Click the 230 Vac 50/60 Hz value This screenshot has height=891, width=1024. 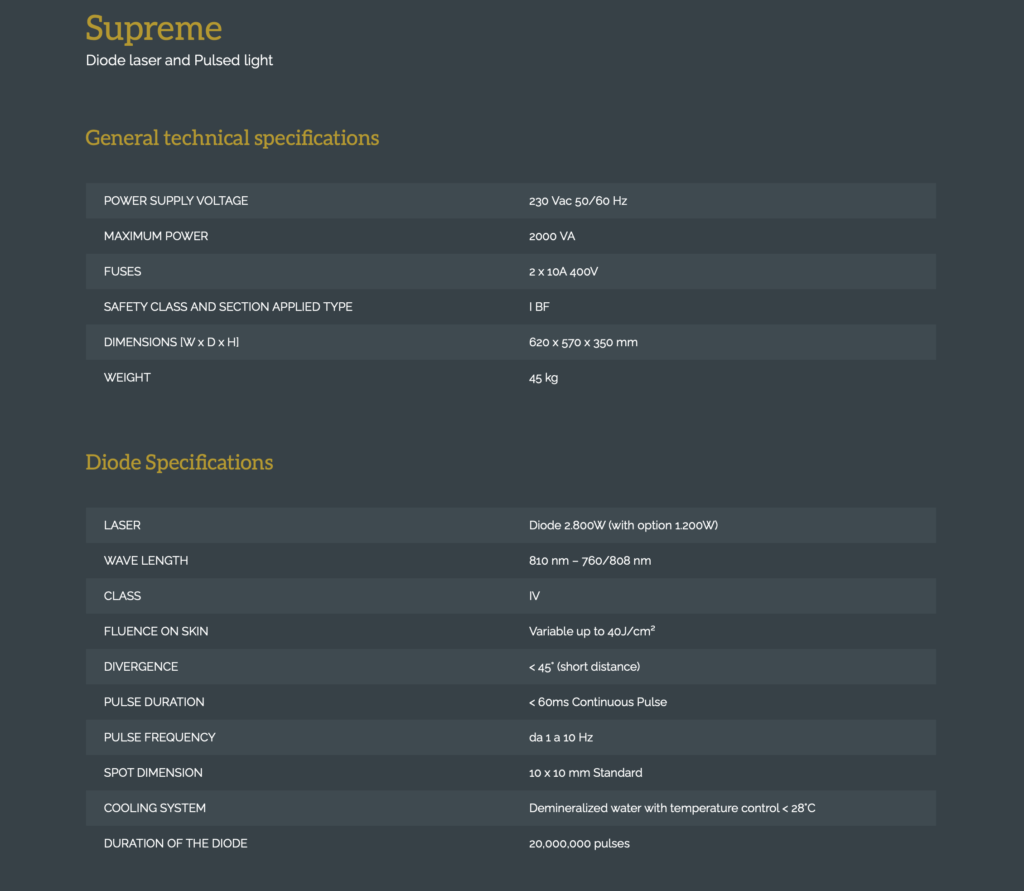coord(577,201)
